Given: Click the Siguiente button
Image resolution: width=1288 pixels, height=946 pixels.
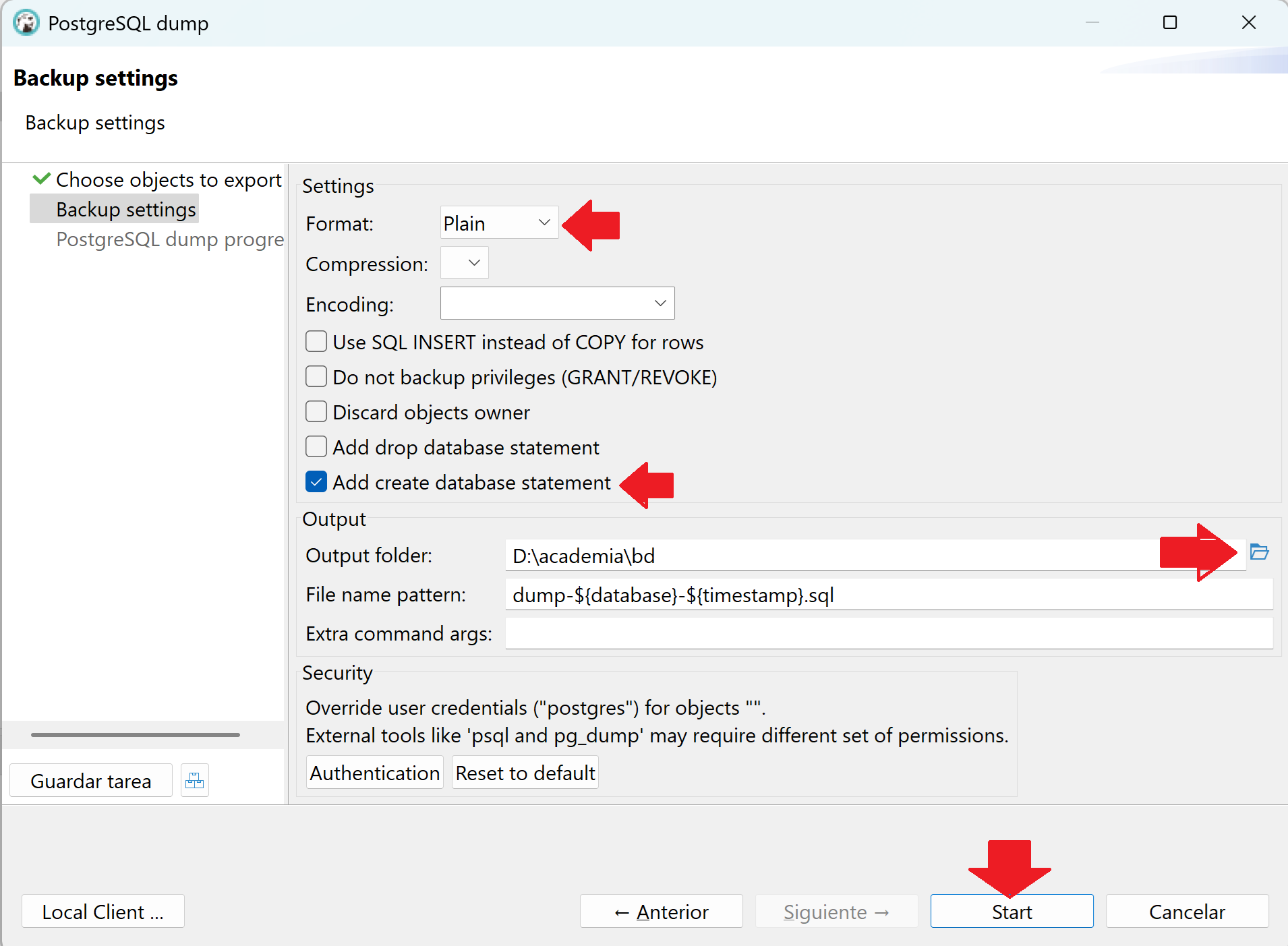Looking at the screenshot, I should [836, 912].
